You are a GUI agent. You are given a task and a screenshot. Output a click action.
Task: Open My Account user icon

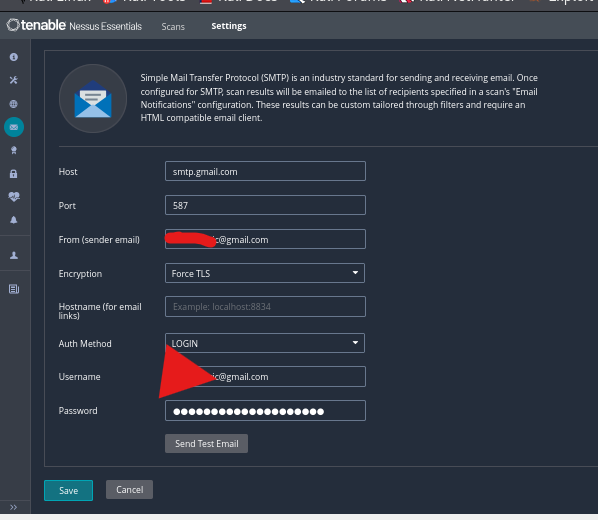pos(14,255)
